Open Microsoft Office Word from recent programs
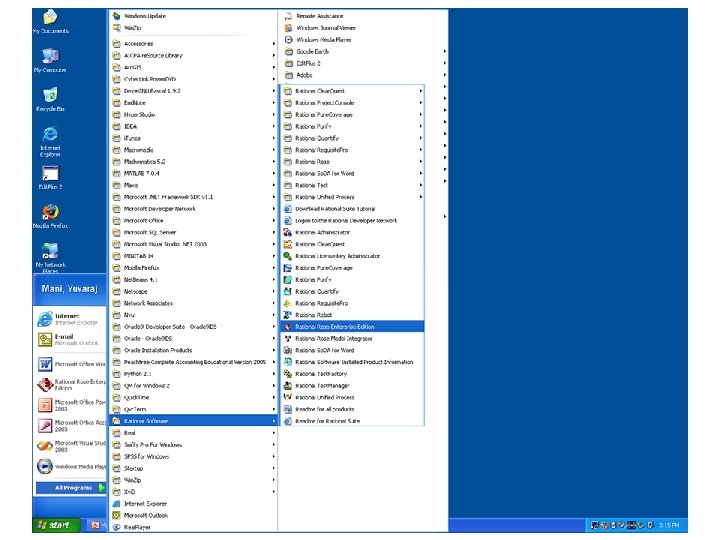720x540 pixels. (70, 364)
